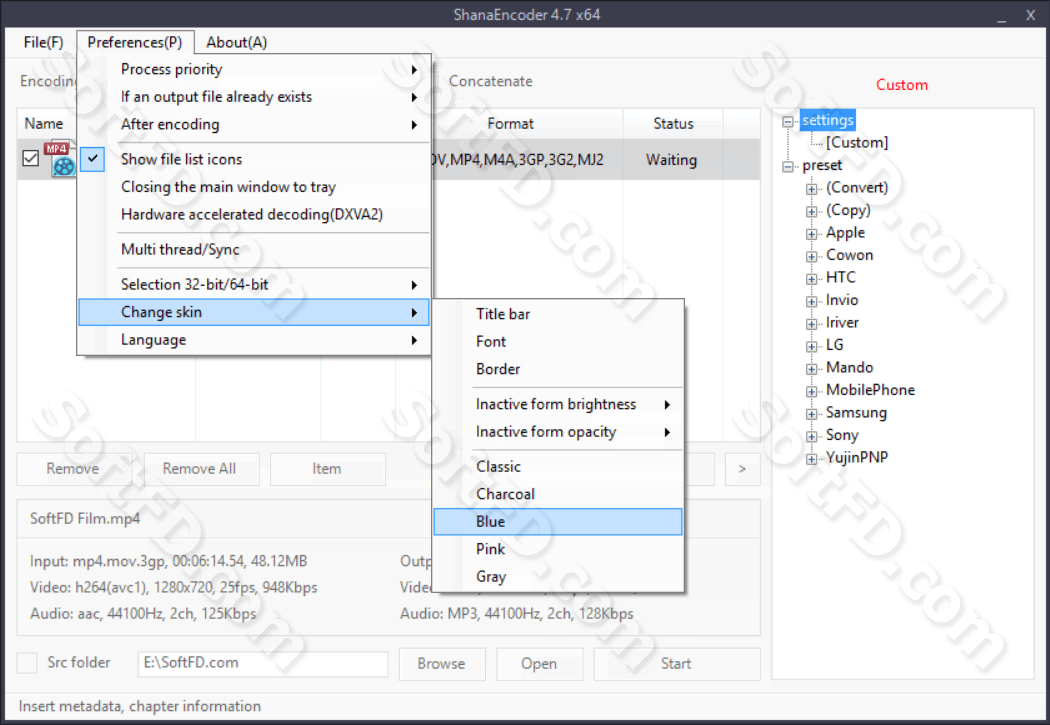Close the Preferences(P) menu
1050x725 pixels.
(135, 42)
